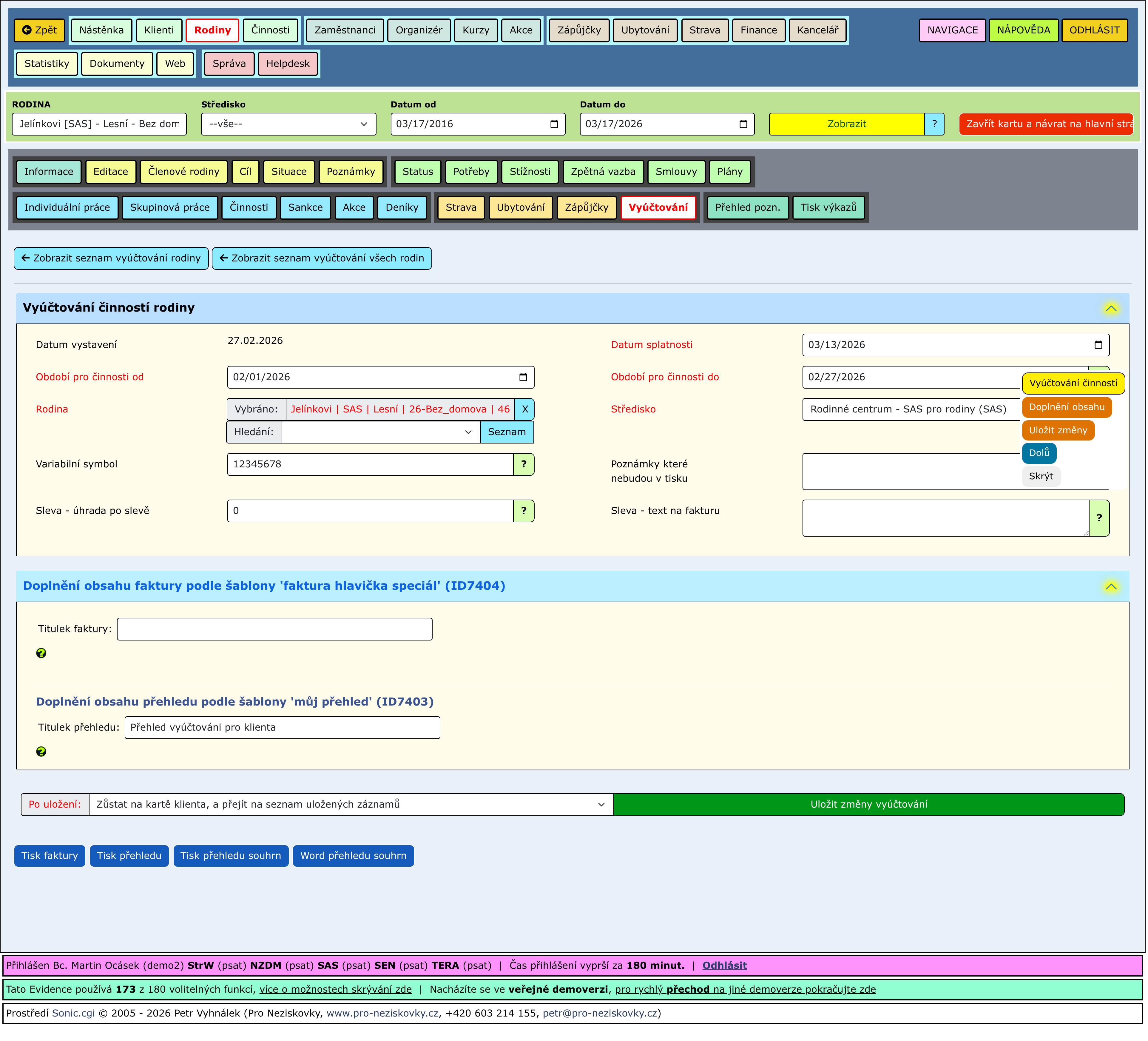Collapse the Doplnění obsahu faktury section
The height and width of the screenshot is (1041, 1148).
point(1112,587)
